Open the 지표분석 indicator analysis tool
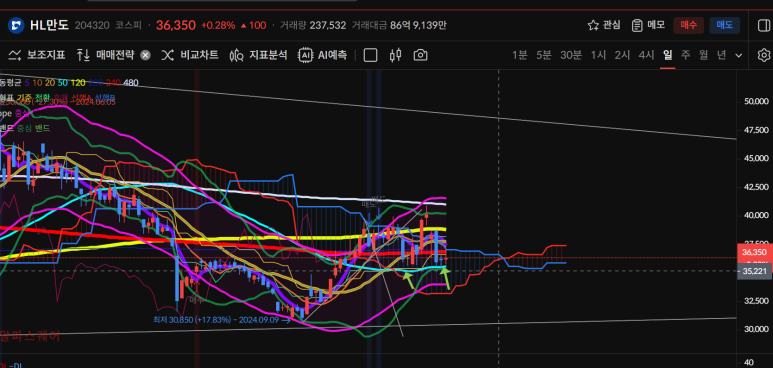Image resolution: width=773 pixels, height=368 pixels. pos(258,55)
